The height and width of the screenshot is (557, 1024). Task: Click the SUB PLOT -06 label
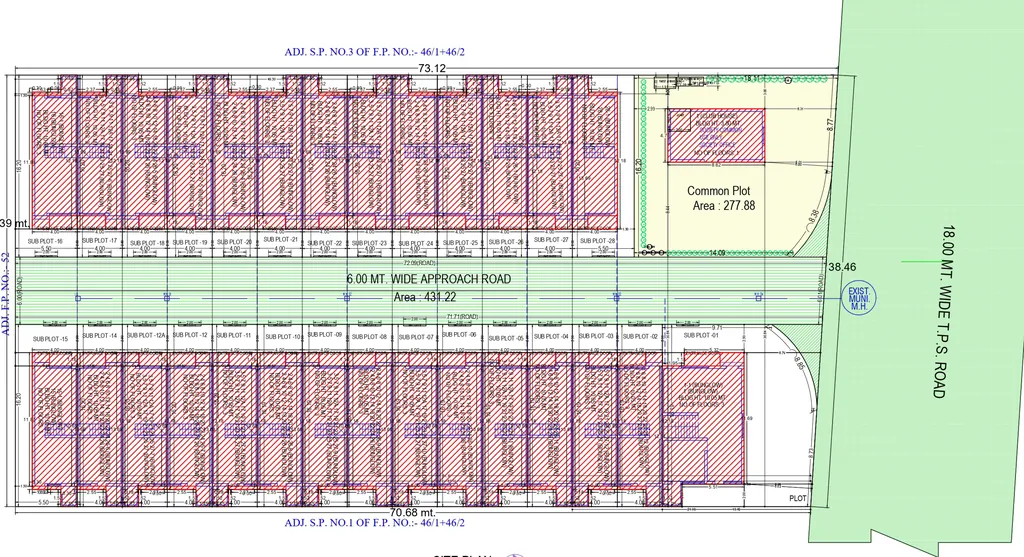tap(459, 334)
